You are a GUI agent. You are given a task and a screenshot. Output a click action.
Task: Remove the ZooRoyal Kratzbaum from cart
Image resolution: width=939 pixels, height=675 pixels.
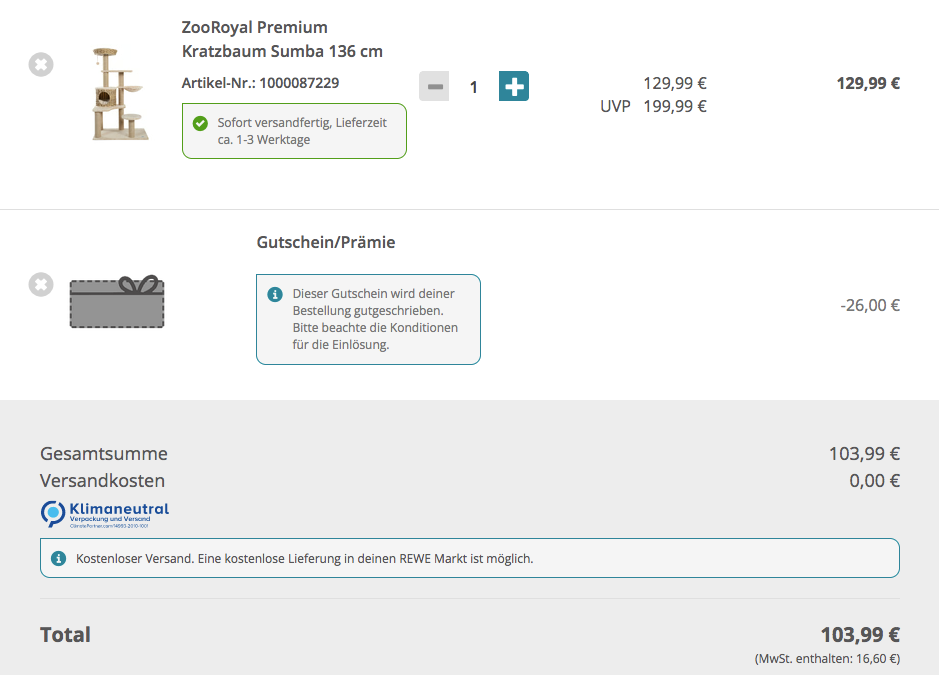click(x=41, y=64)
